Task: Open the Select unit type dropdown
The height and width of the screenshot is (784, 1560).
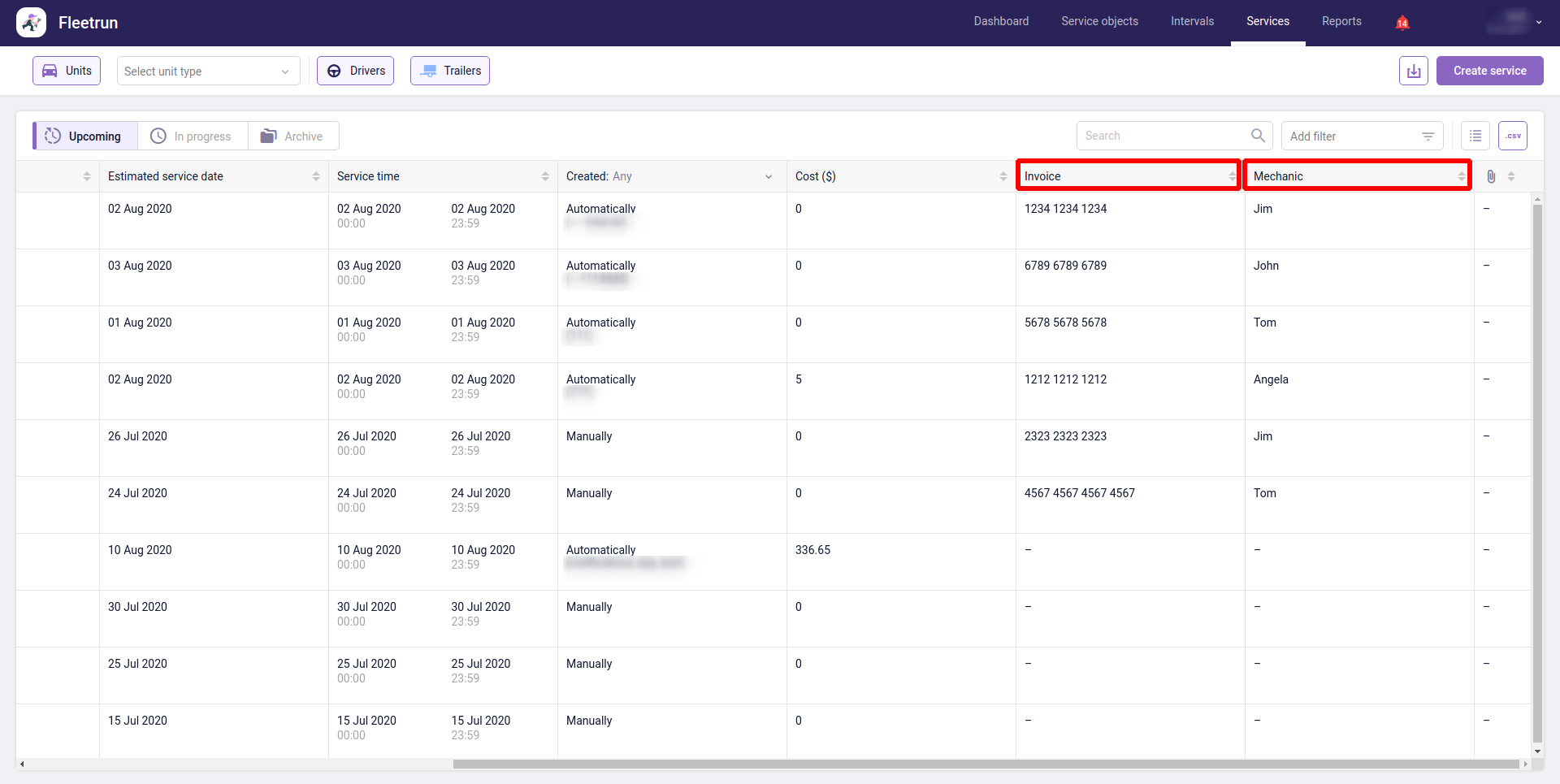Action: (208, 71)
